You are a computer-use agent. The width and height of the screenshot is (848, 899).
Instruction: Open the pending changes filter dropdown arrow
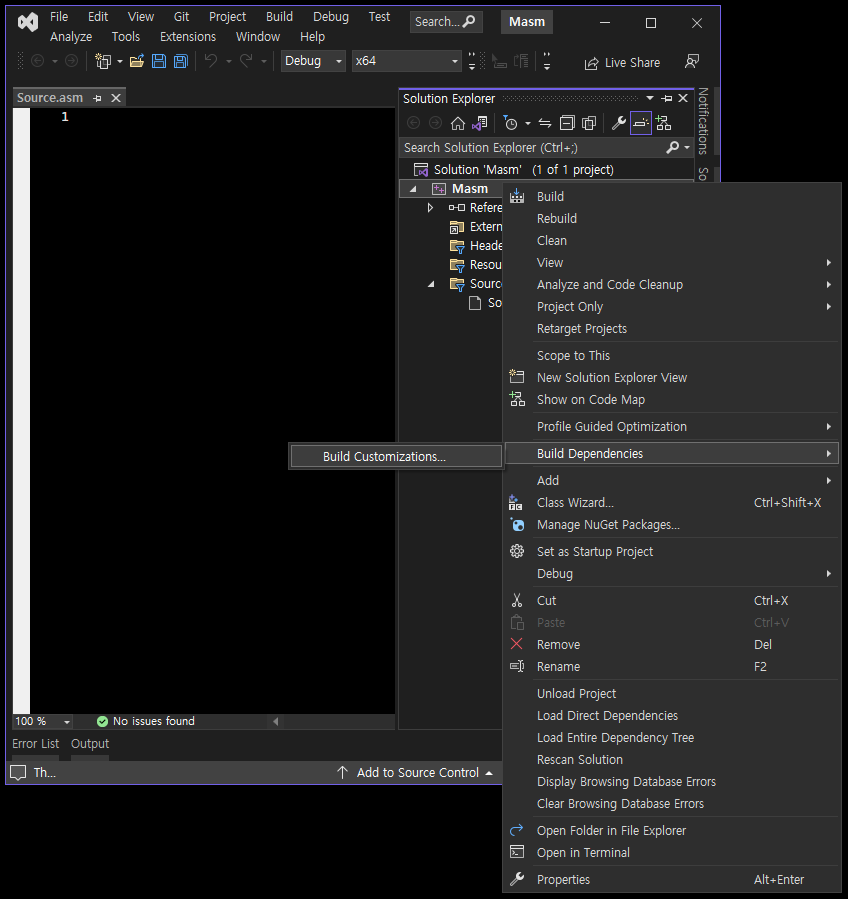(x=527, y=123)
